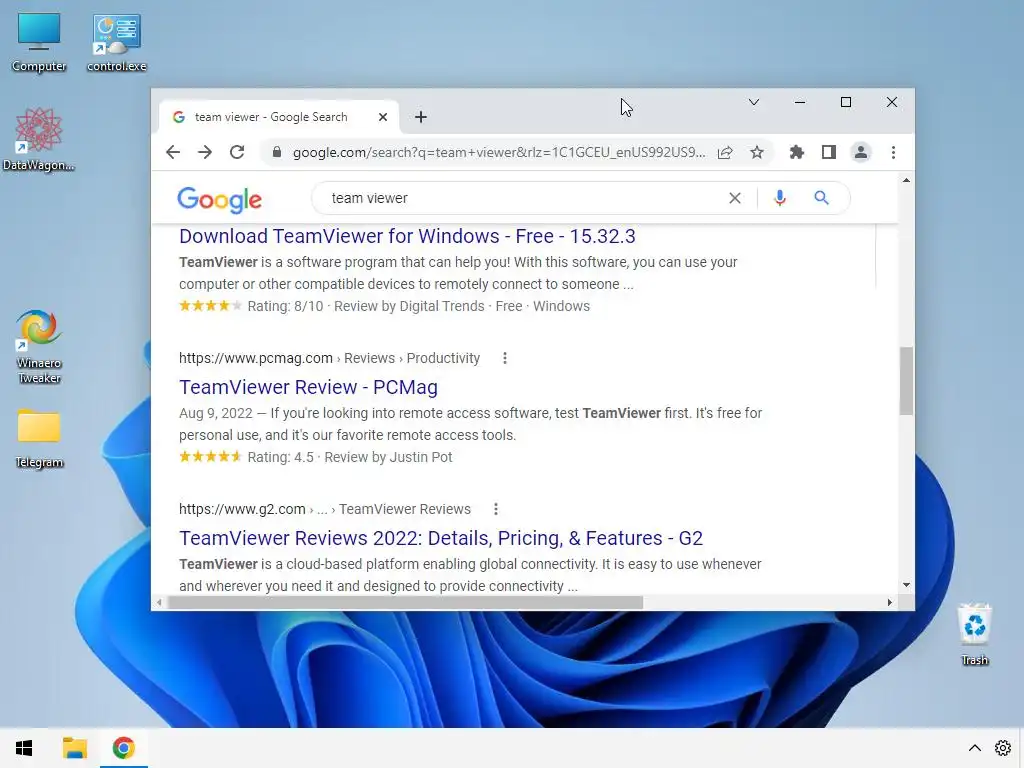Open more options for the g2.com result
This screenshot has height=768, width=1024.
click(x=496, y=509)
